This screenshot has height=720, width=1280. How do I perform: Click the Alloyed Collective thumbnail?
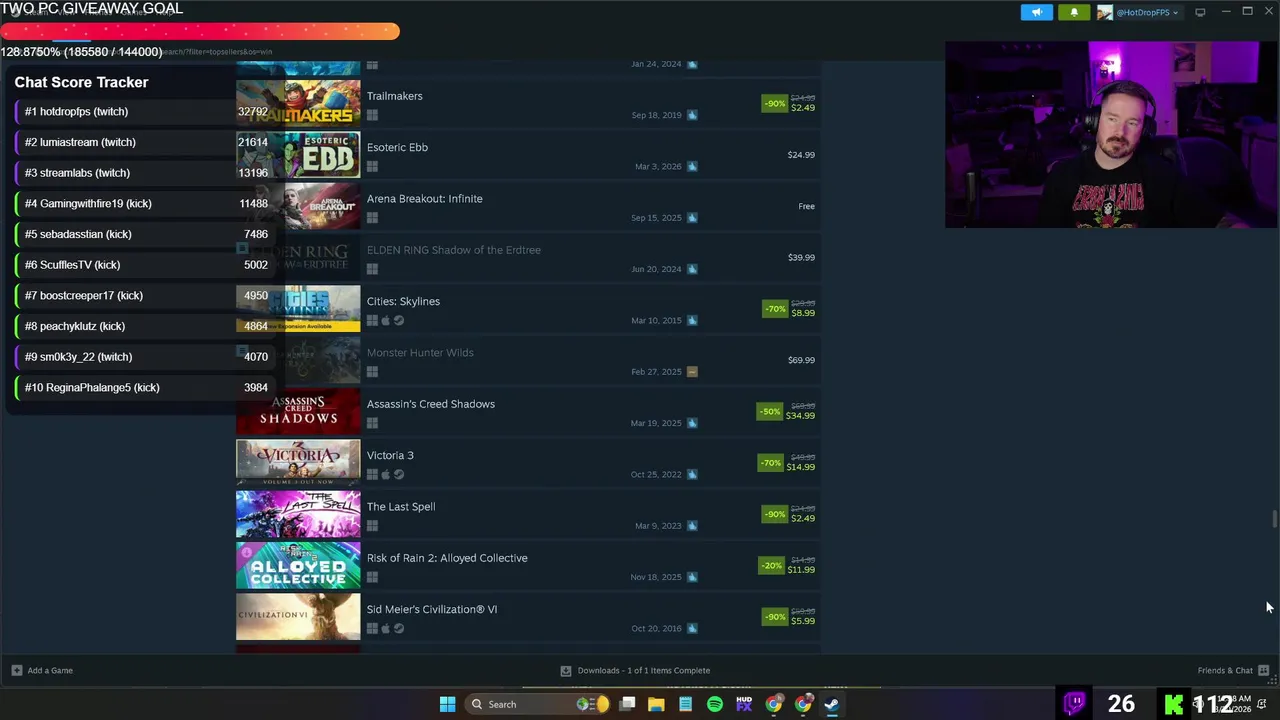click(x=298, y=565)
